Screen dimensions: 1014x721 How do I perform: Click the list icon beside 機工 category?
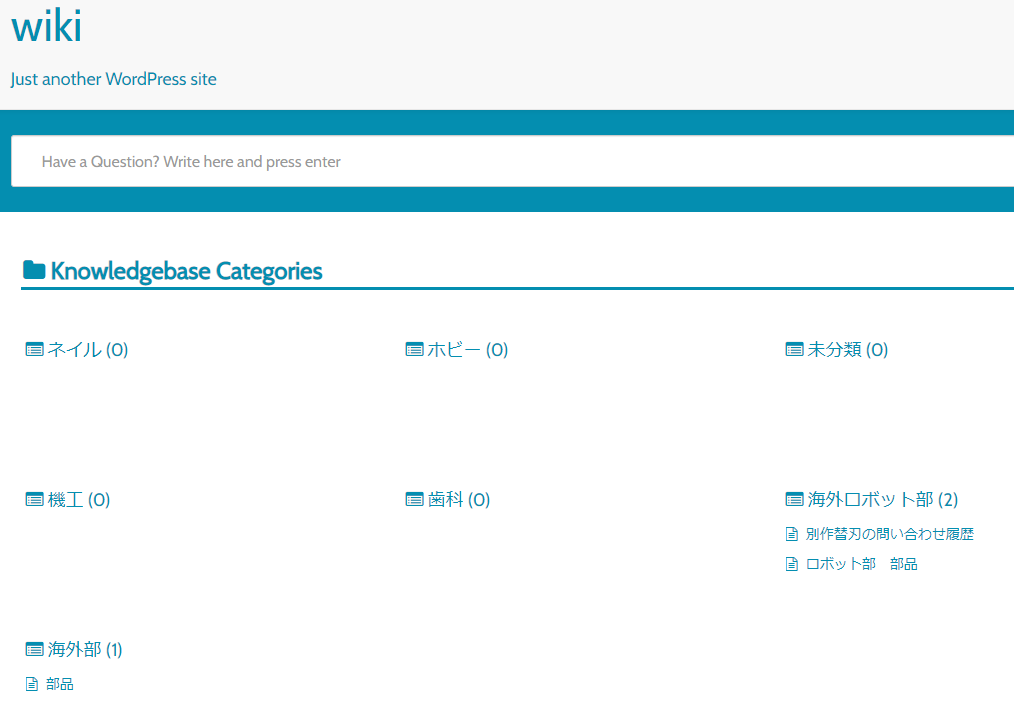35,500
